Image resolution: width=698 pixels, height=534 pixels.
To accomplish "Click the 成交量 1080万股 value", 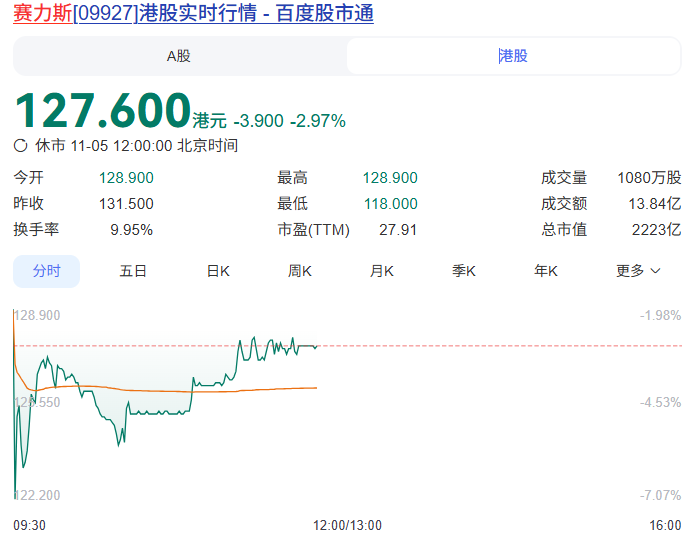I will (649, 178).
